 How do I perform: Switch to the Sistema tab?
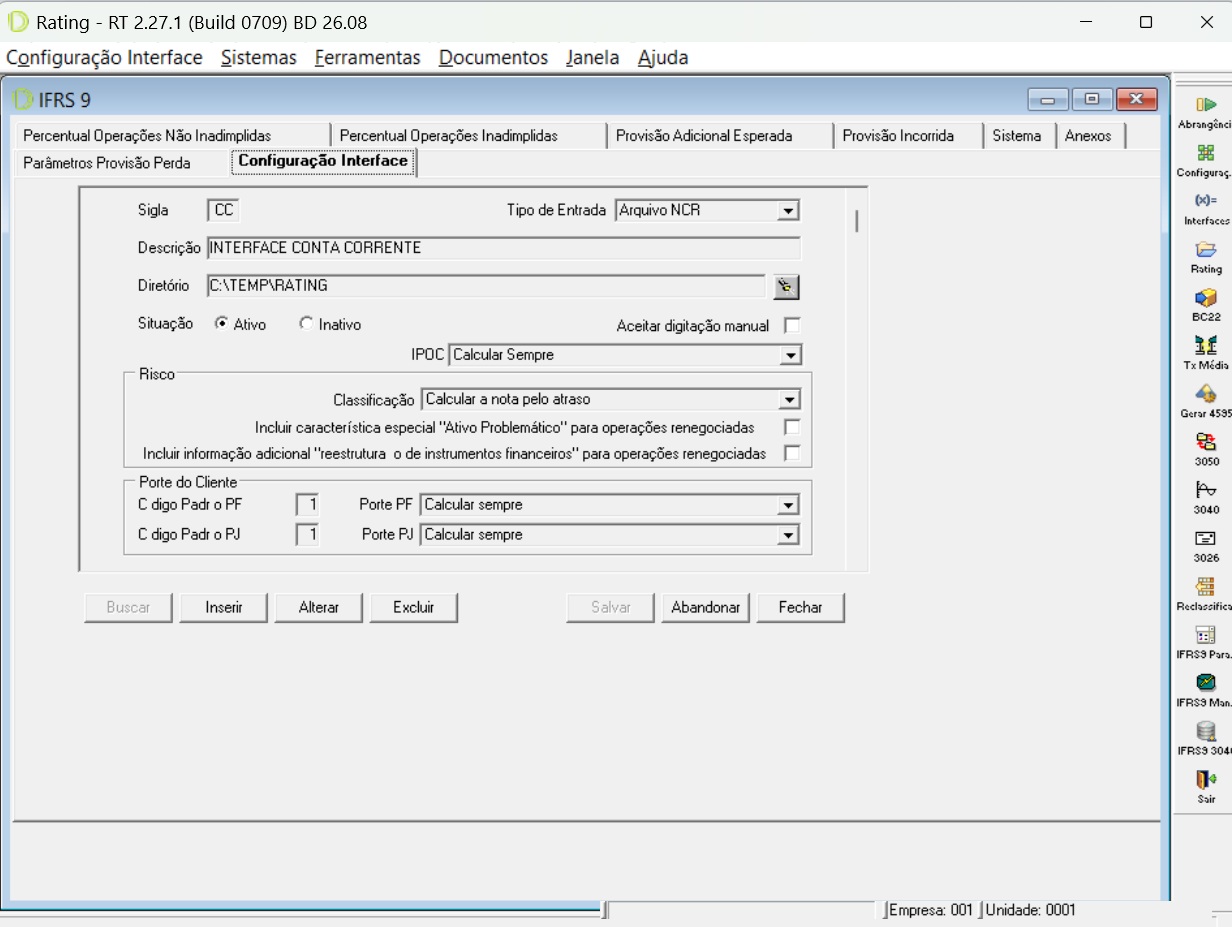click(x=1020, y=136)
